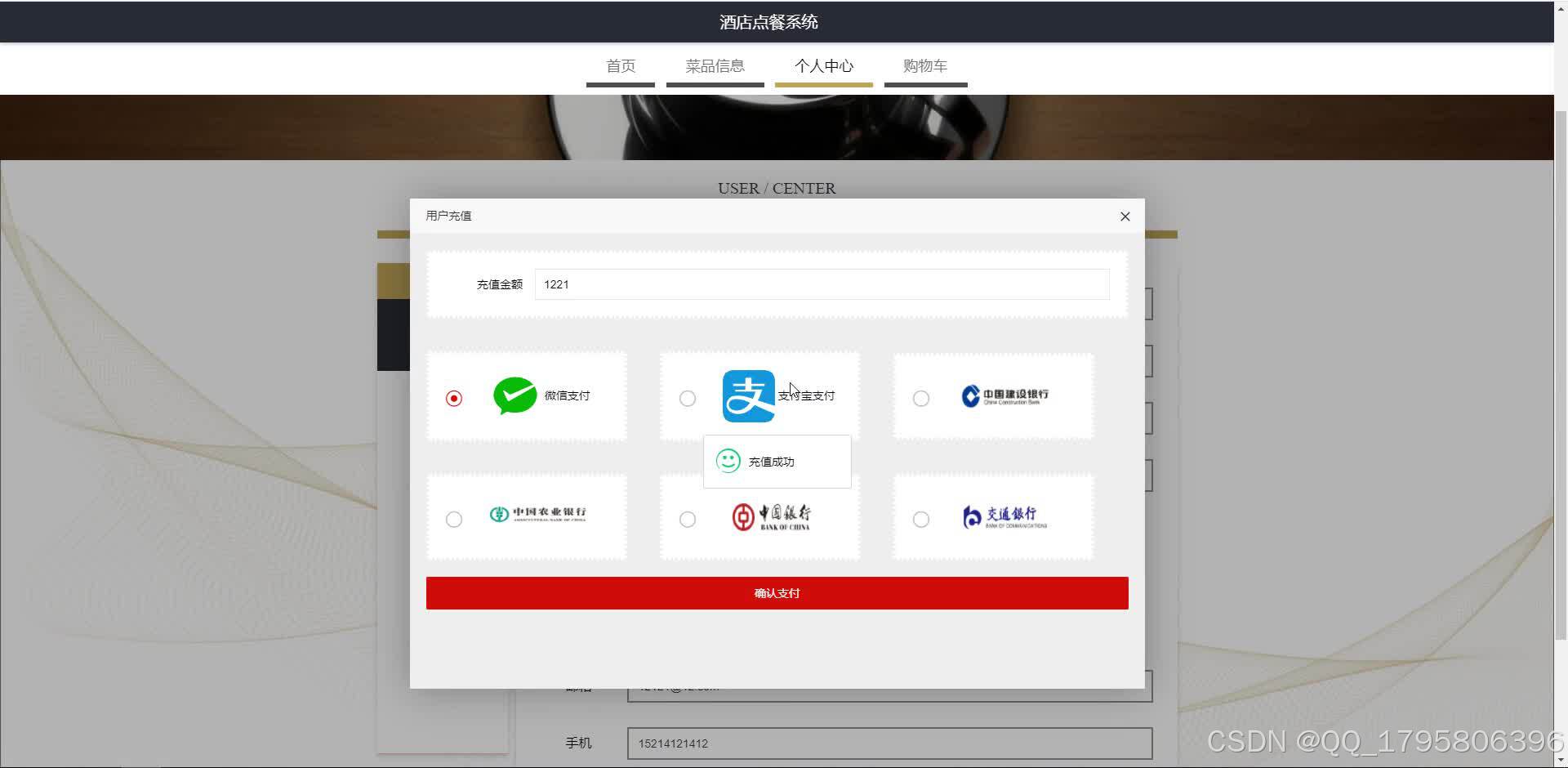This screenshot has width=1568, height=768.
Task: Open the 首页 navigation tab
Action: point(621,66)
